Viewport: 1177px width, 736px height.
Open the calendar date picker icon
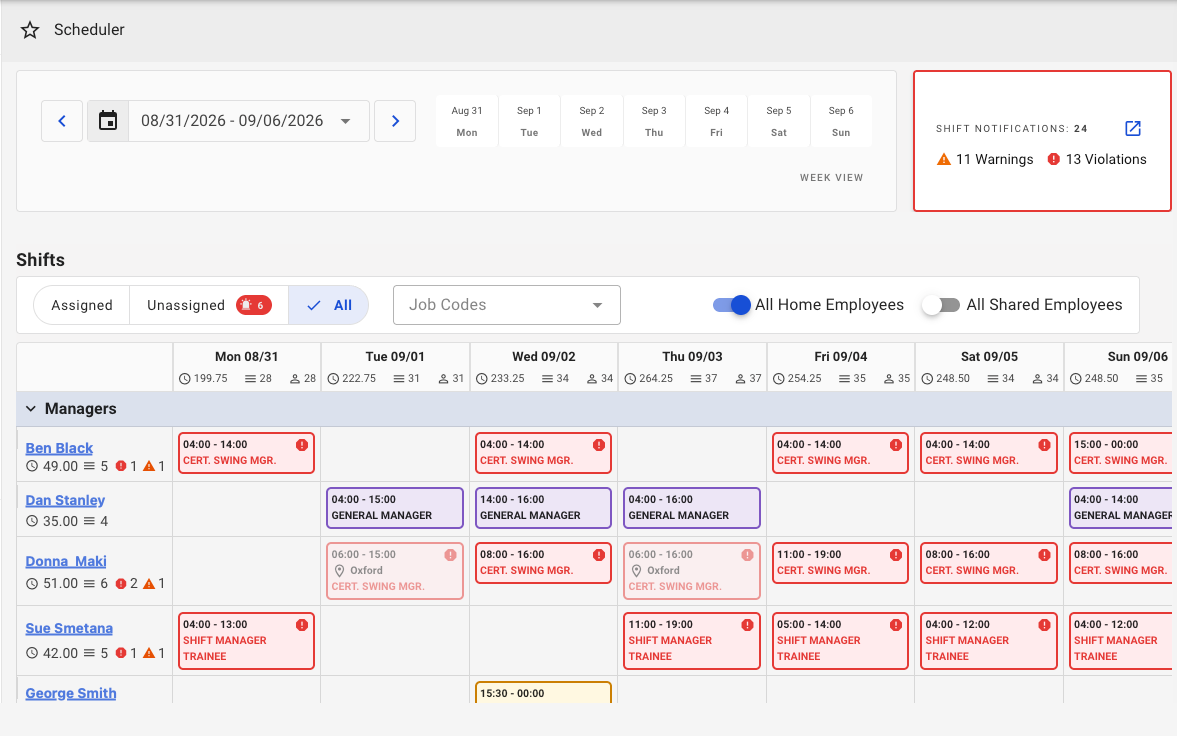pos(108,121)
